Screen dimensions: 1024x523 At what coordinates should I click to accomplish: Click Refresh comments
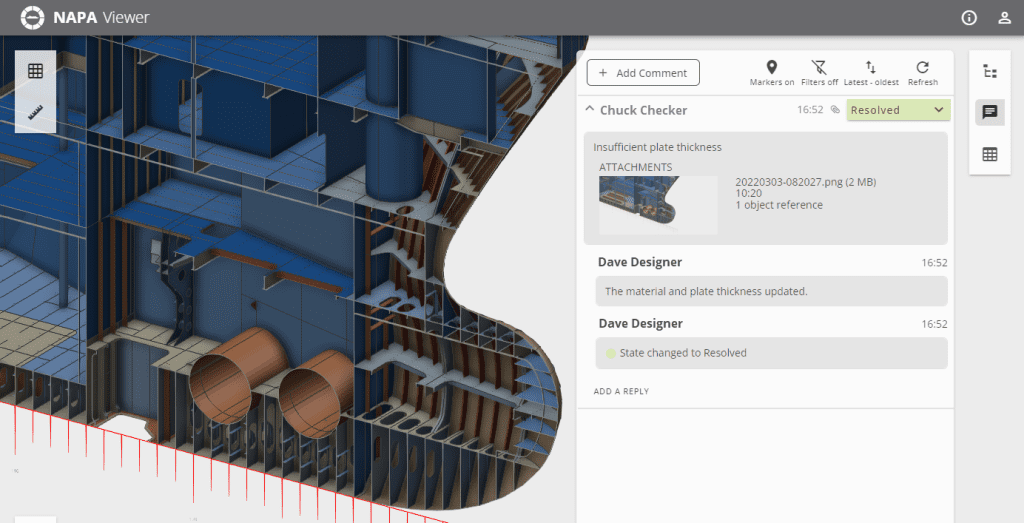pos(923,72)
